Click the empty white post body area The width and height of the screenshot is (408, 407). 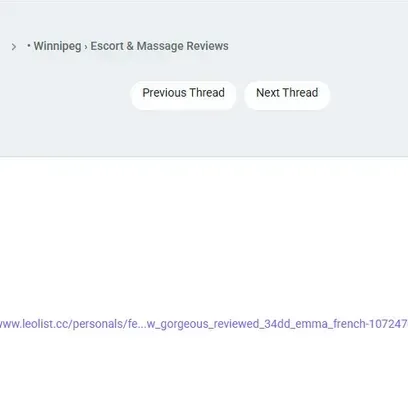[x=204, y=240]
